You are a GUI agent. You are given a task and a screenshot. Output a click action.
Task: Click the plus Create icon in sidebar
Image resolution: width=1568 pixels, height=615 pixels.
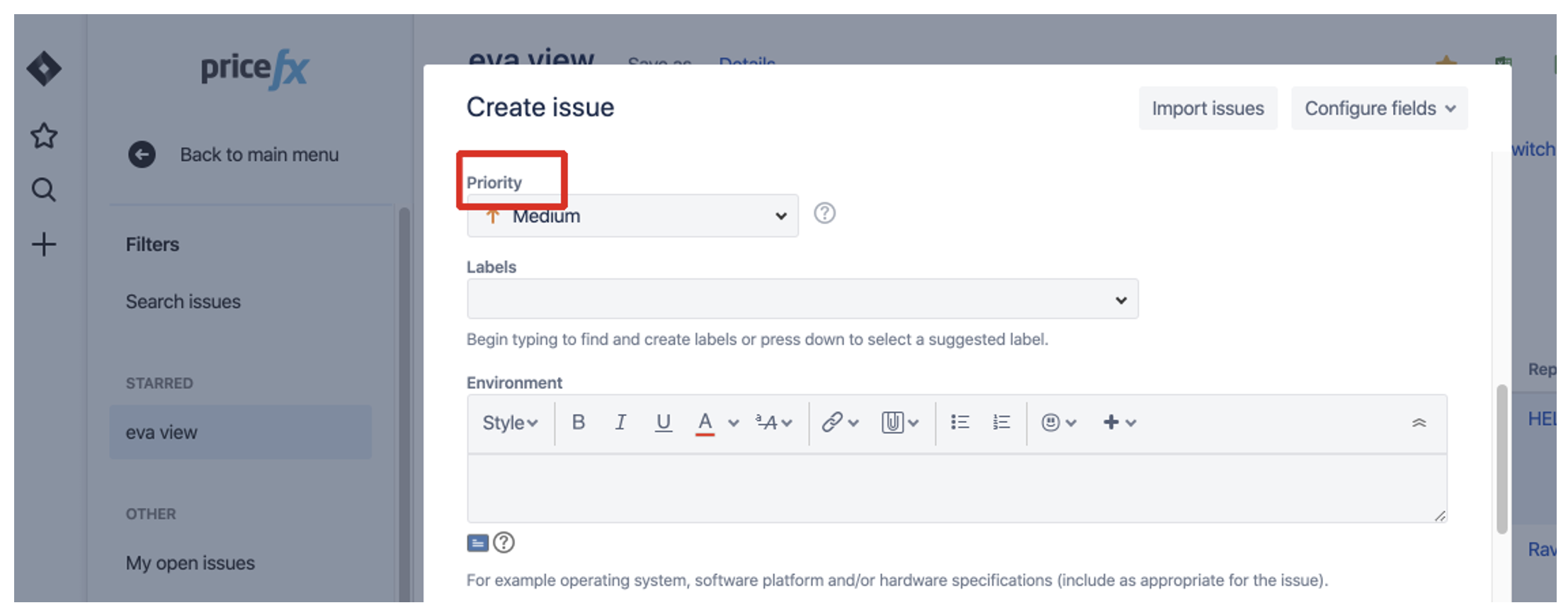(44, 244)
